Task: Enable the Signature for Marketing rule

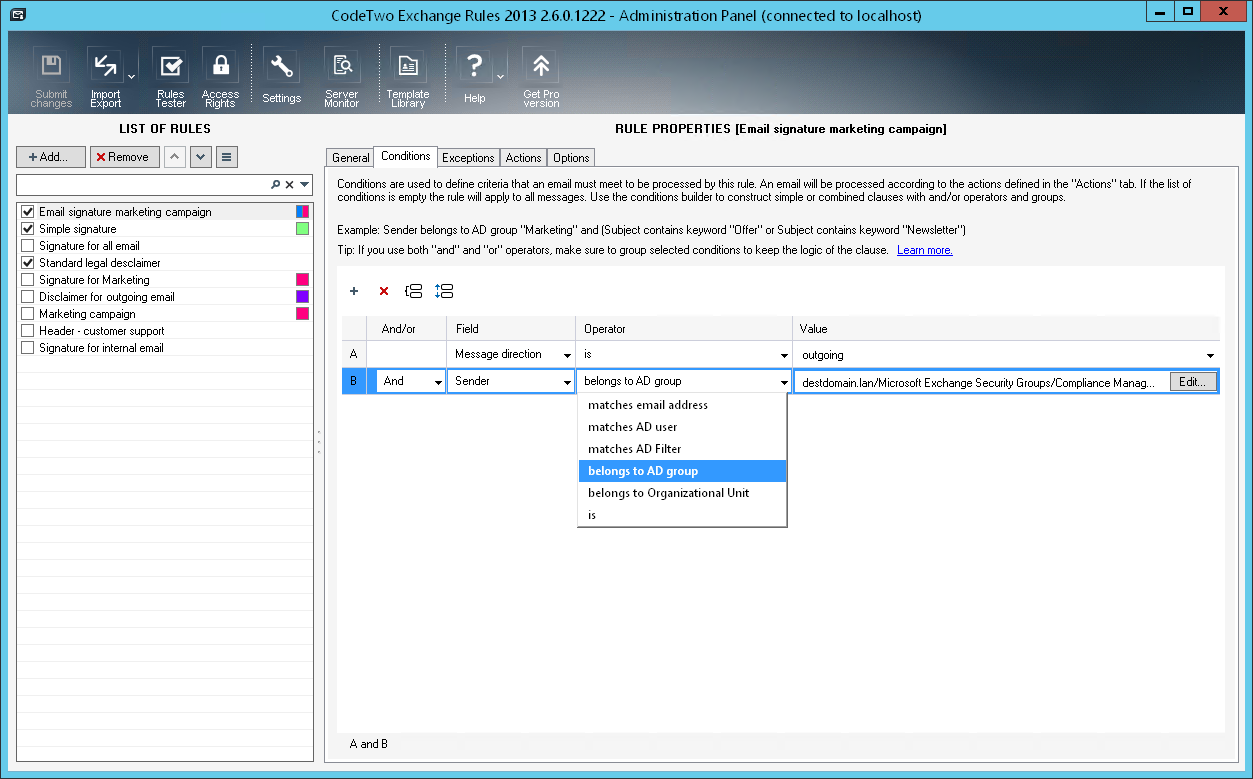Action: pos(28,280)
